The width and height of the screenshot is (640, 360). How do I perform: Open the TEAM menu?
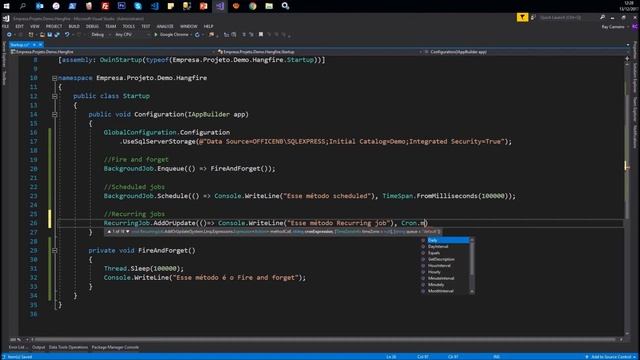pyautogui.click(x=111, y=26)
